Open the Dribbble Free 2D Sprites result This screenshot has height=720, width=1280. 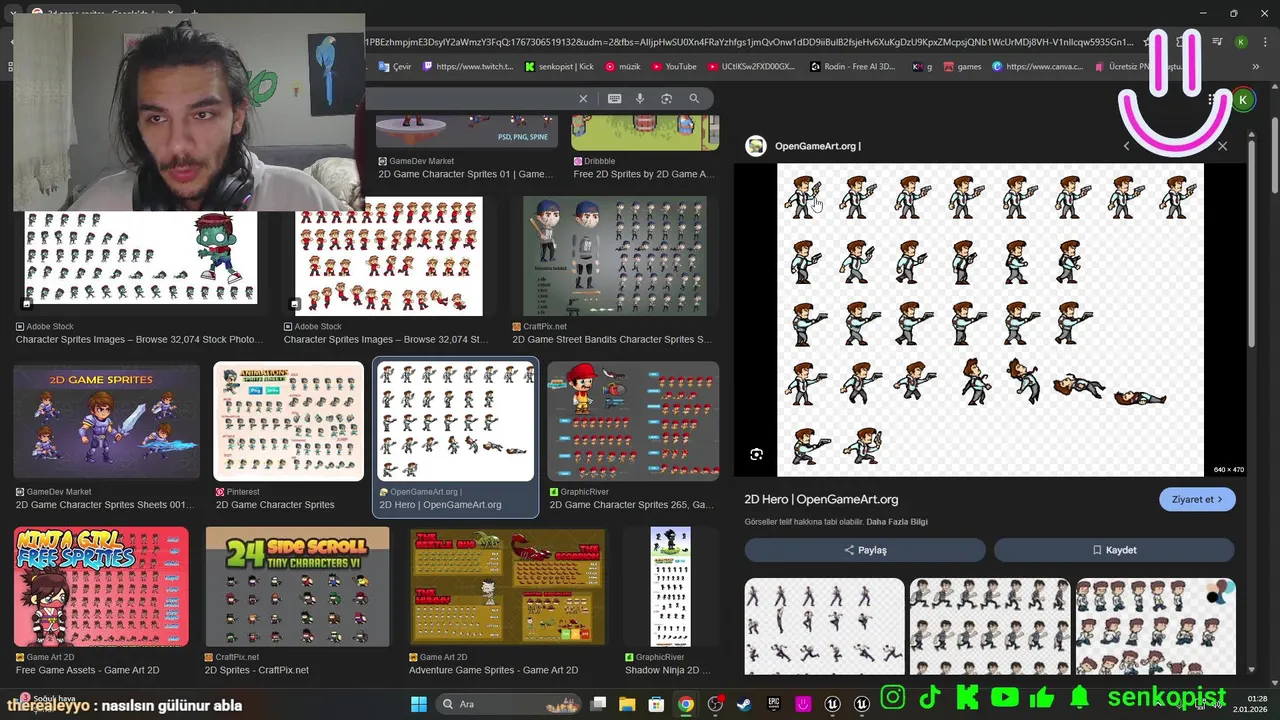click(x=645, y=133)
